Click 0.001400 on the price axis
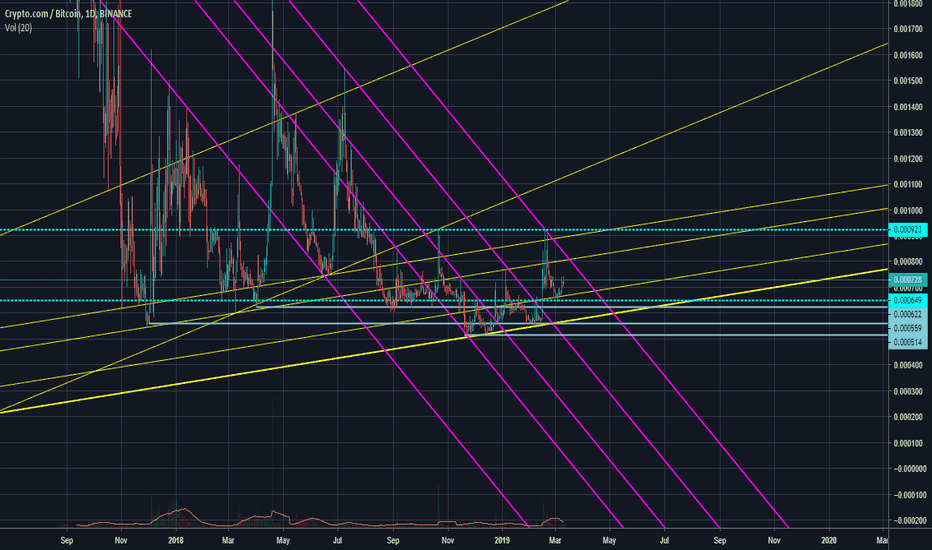Screen dimensions: 932x550 [x=908, y=107]
